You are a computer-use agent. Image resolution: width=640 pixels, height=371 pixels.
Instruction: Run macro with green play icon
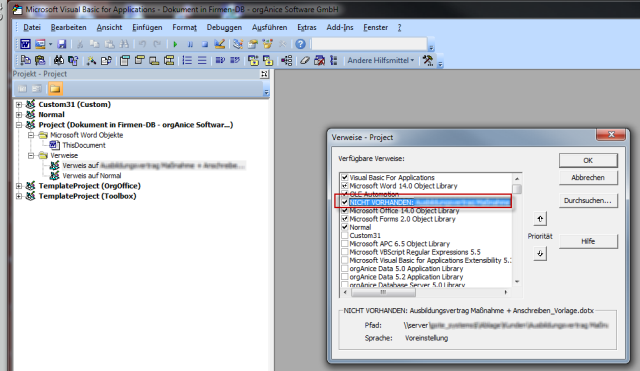[176, 44]
